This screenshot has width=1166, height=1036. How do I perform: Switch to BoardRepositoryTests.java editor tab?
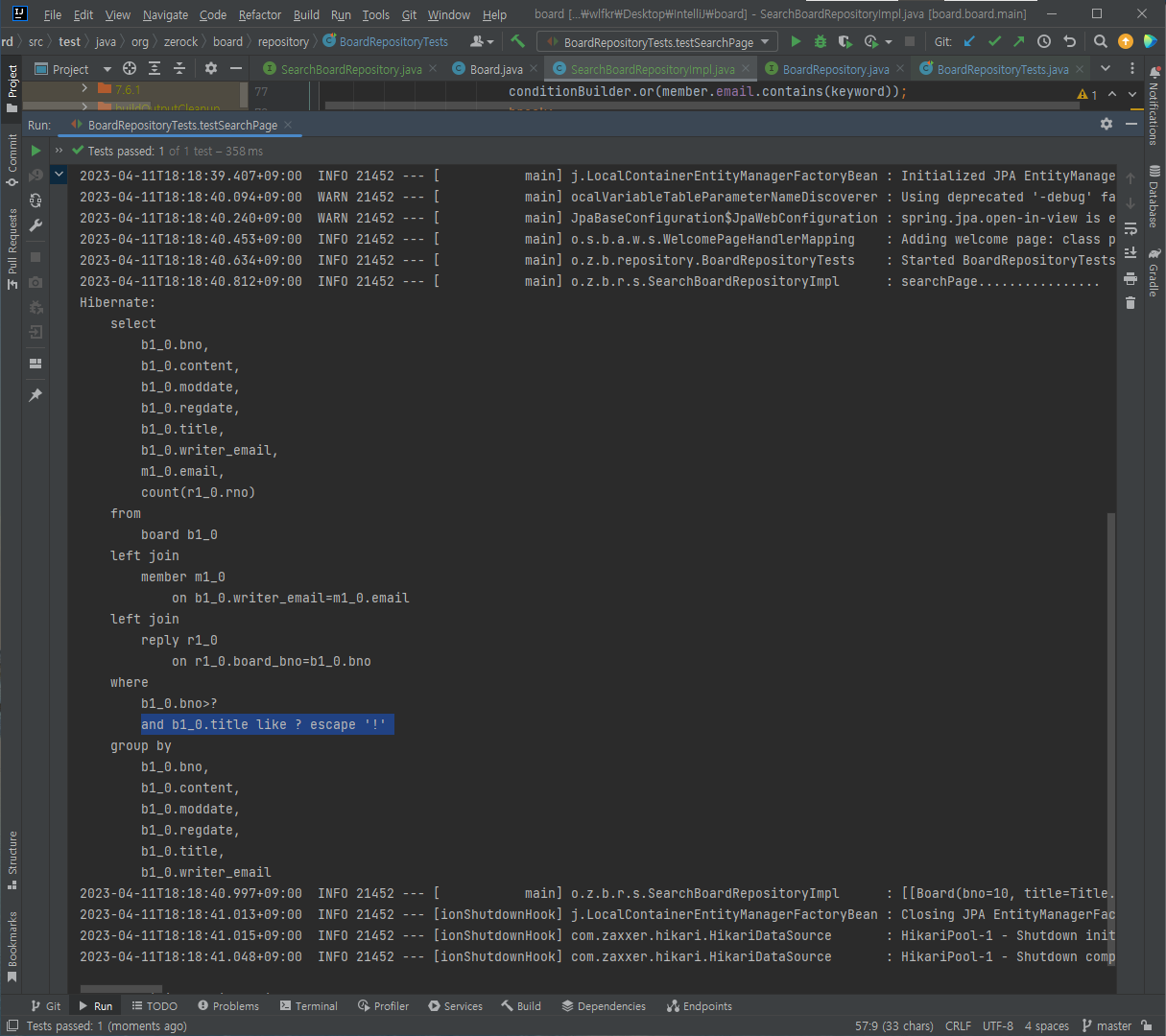(x=1002, y=69)
